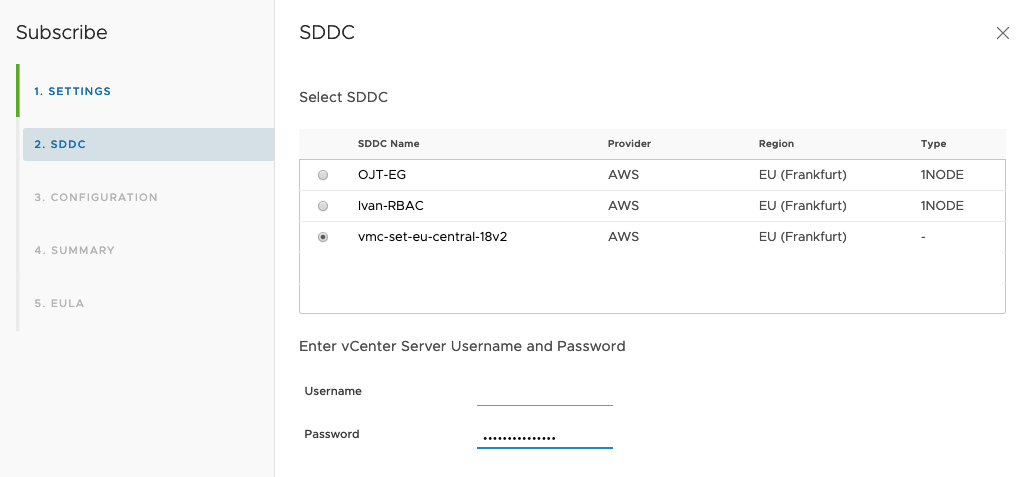Click the Provider column header
This screenshot has height=477, width=1027.
[629, 144]
